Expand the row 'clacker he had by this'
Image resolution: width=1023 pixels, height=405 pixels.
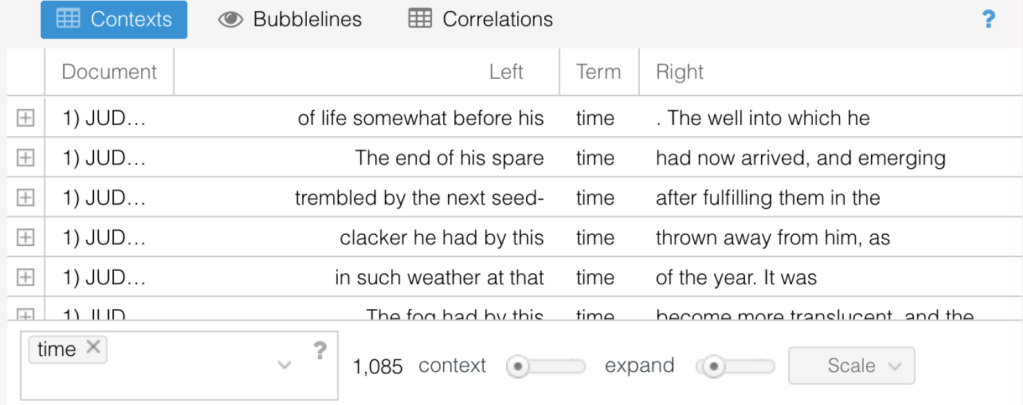click(x=25, y=237)
